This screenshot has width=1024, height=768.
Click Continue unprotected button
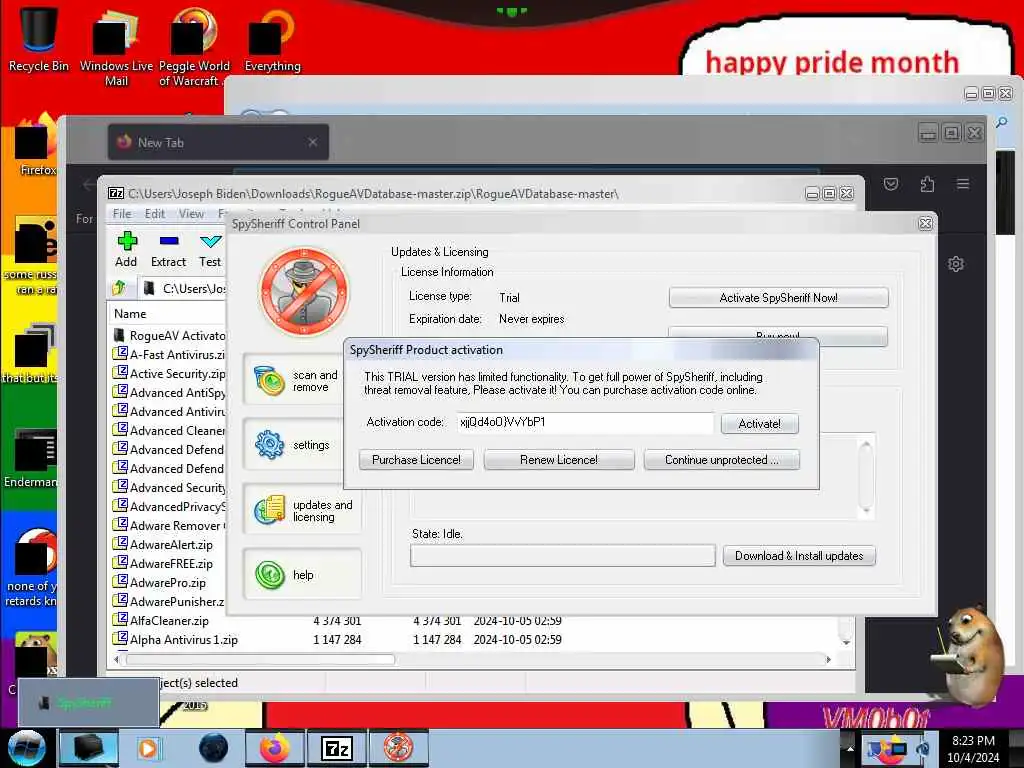722,460
